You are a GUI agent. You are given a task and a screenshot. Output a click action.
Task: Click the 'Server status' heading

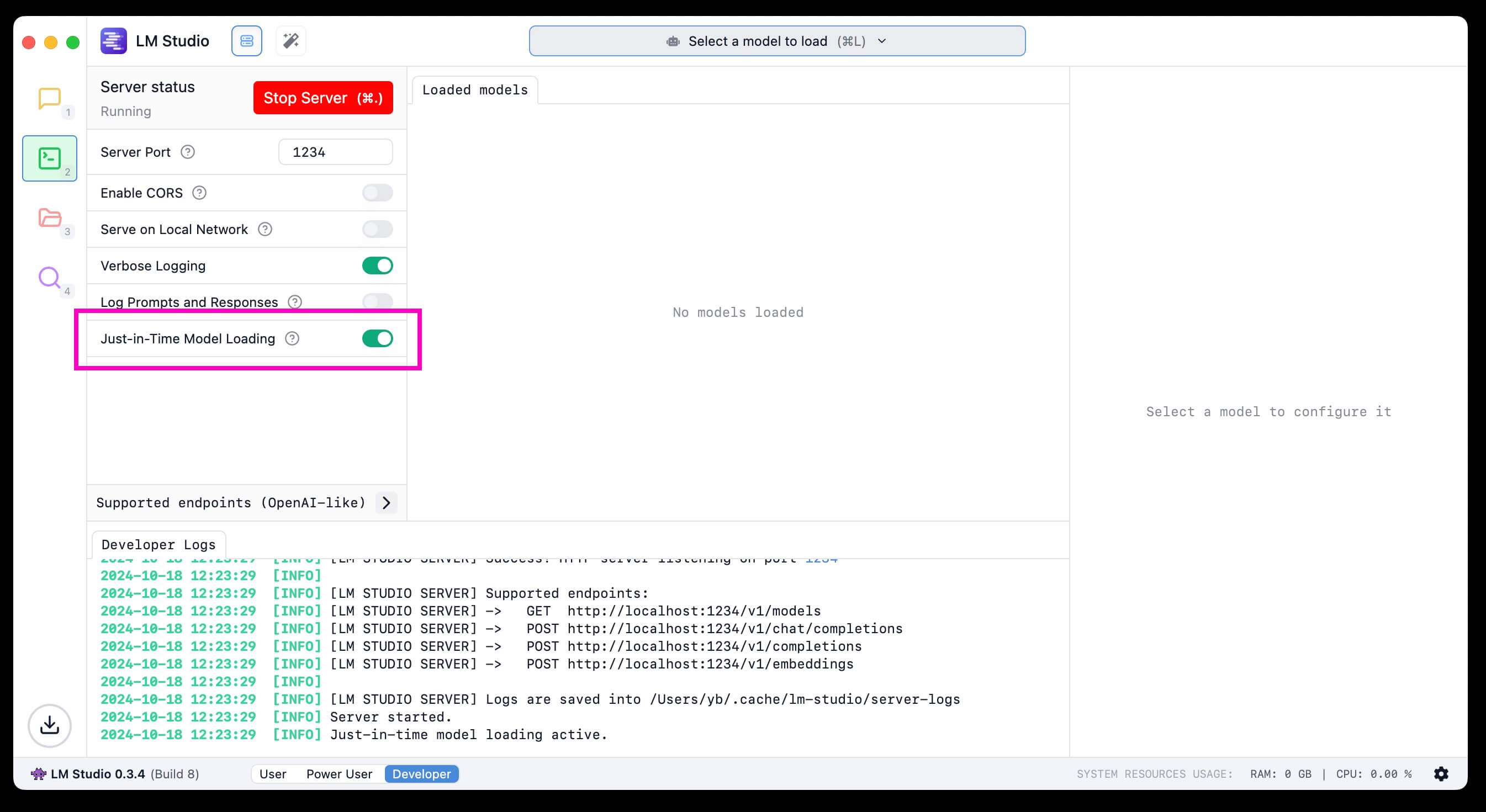click(147, 87)
